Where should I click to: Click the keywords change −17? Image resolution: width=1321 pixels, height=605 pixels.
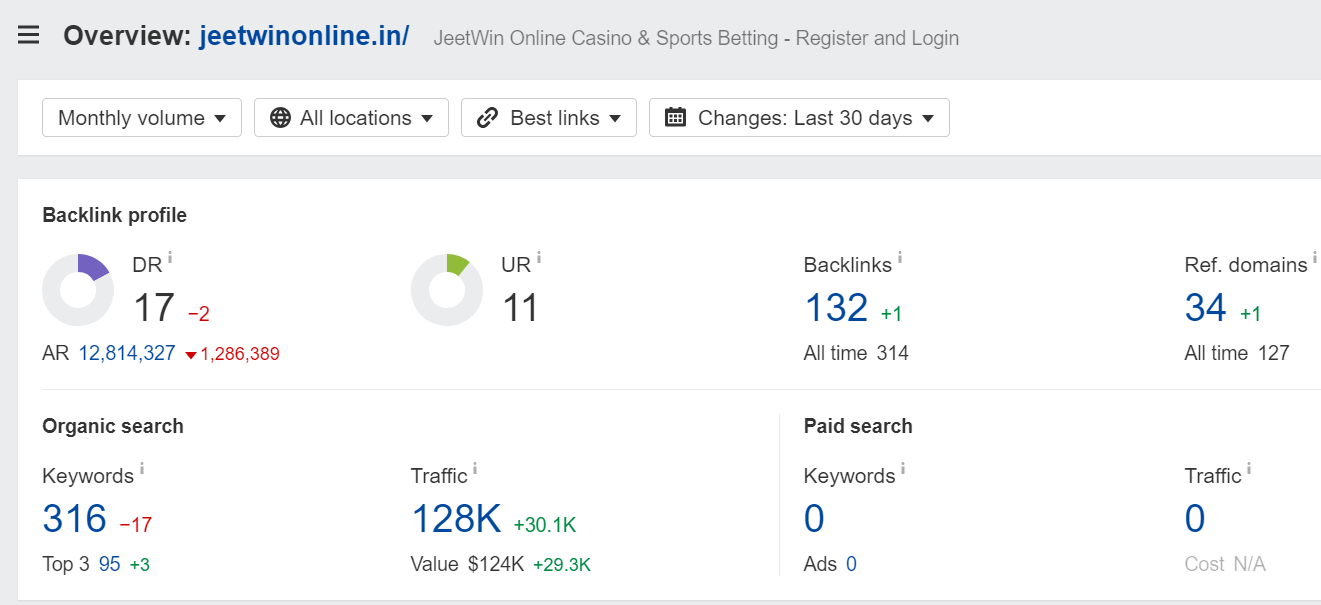[135, 525]
